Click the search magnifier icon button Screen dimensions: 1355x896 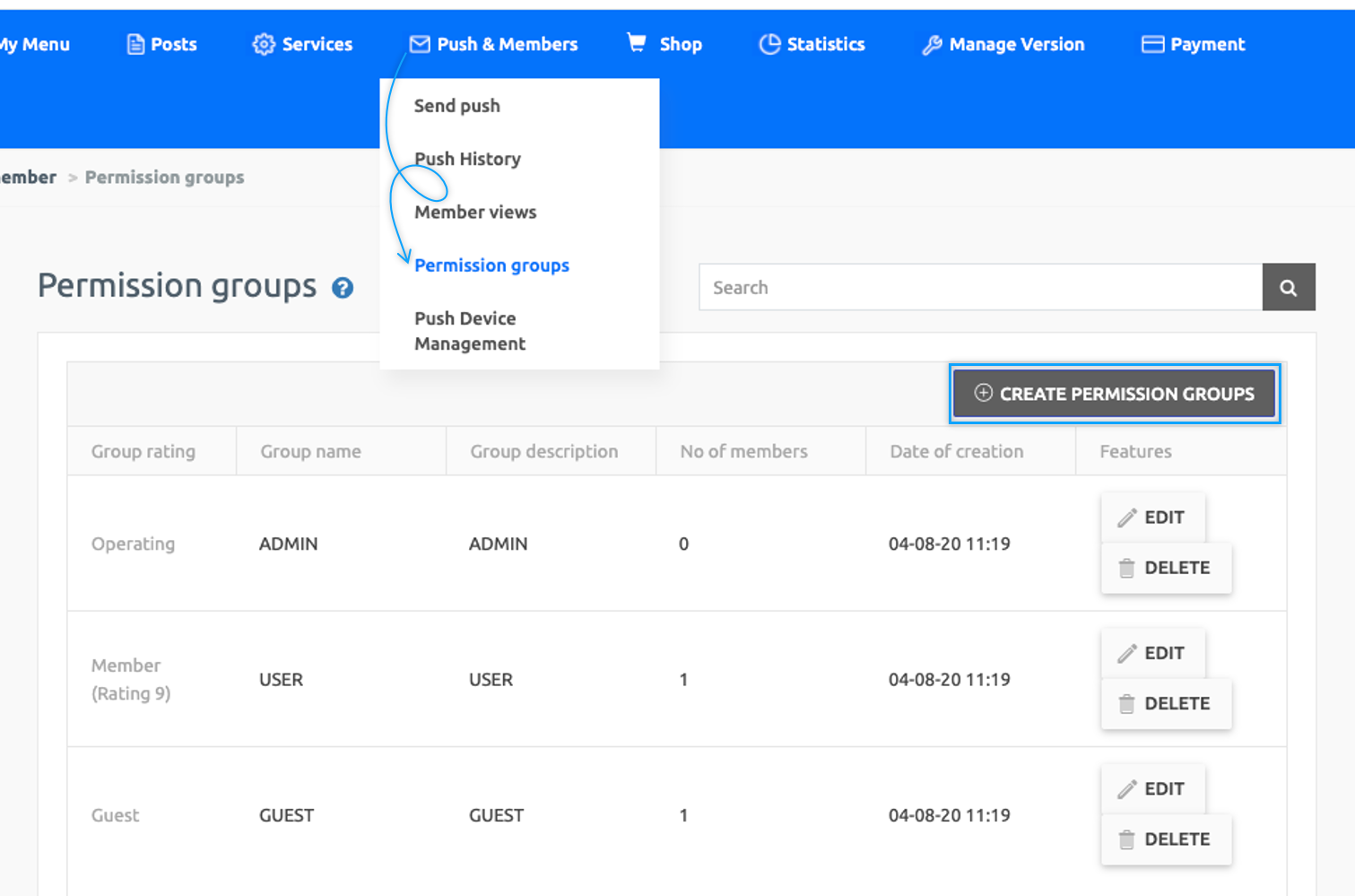[1288, 287]
